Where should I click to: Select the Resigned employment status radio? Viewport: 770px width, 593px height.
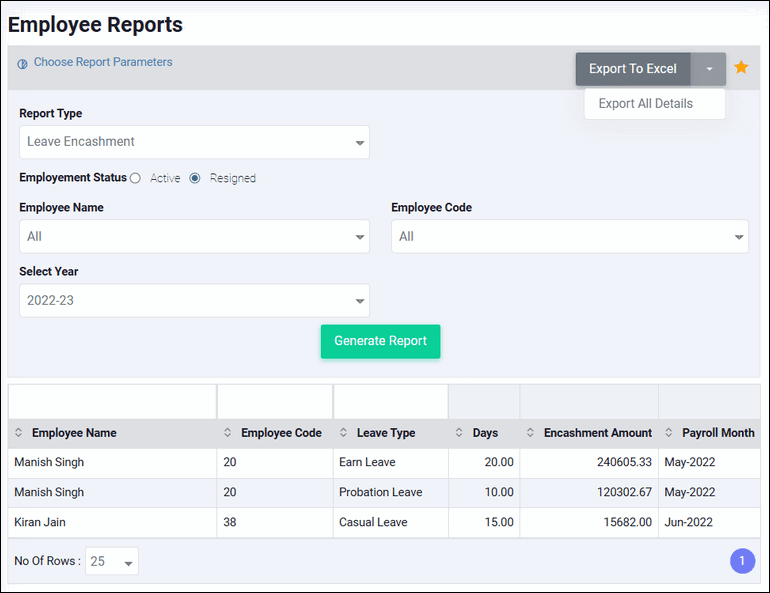tap(195, 178)
